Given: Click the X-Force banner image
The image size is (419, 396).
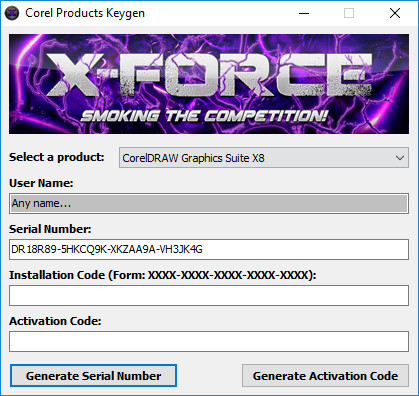Looking at the screenshot, I should [x=209, y=84].
